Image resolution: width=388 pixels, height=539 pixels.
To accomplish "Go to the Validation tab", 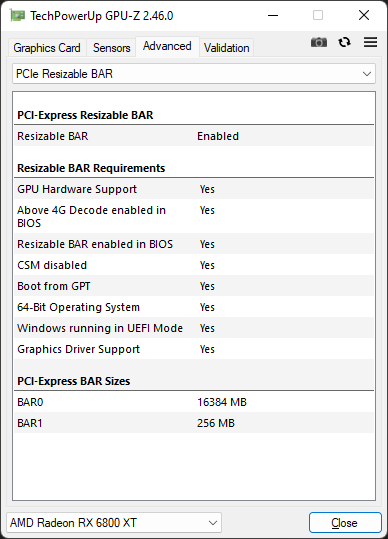I will [226, 48].
